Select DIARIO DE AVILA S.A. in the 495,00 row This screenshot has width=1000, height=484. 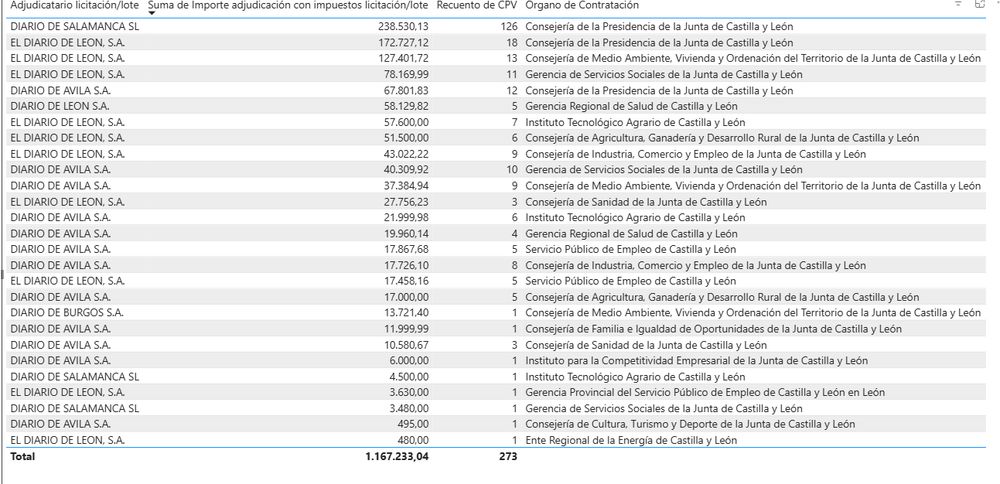[x=60, y=424]
